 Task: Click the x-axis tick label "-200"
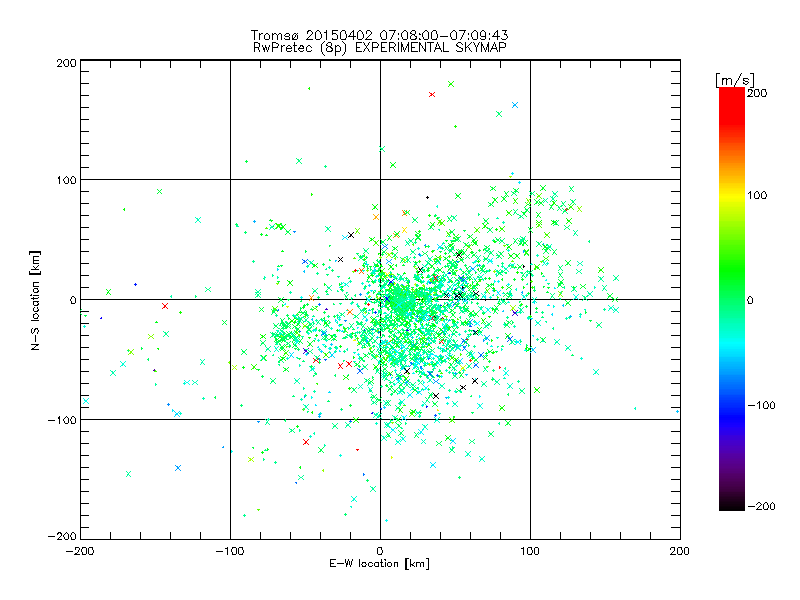pos(80,551)
